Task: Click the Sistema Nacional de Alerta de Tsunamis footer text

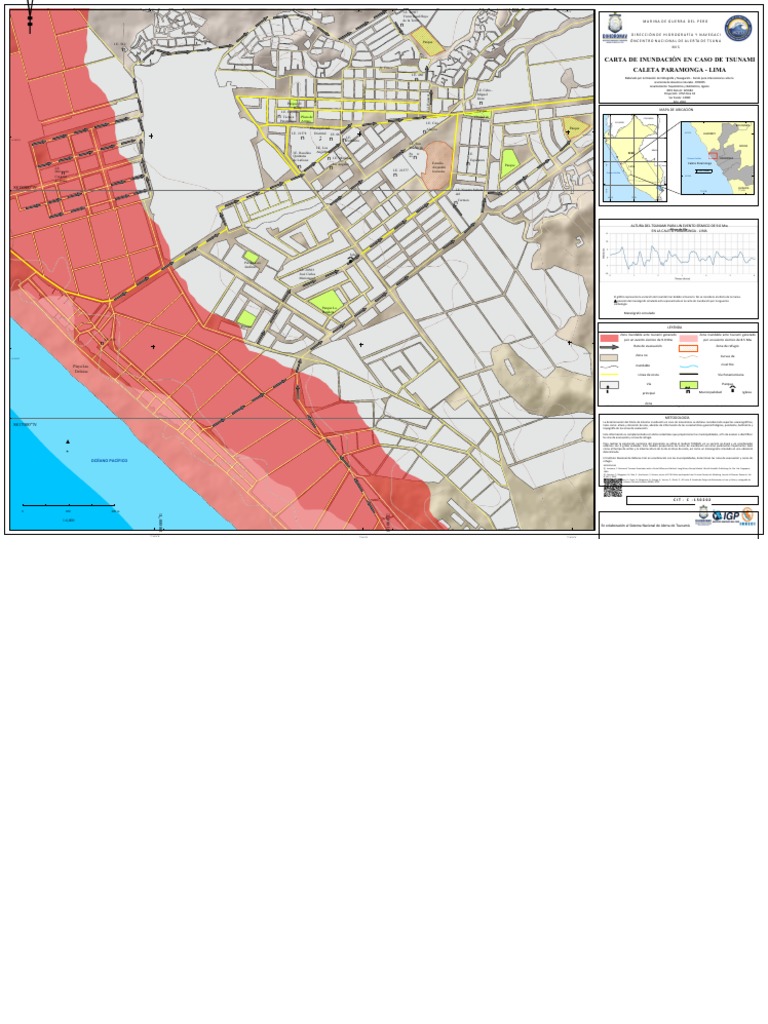Action: point(645,525)
